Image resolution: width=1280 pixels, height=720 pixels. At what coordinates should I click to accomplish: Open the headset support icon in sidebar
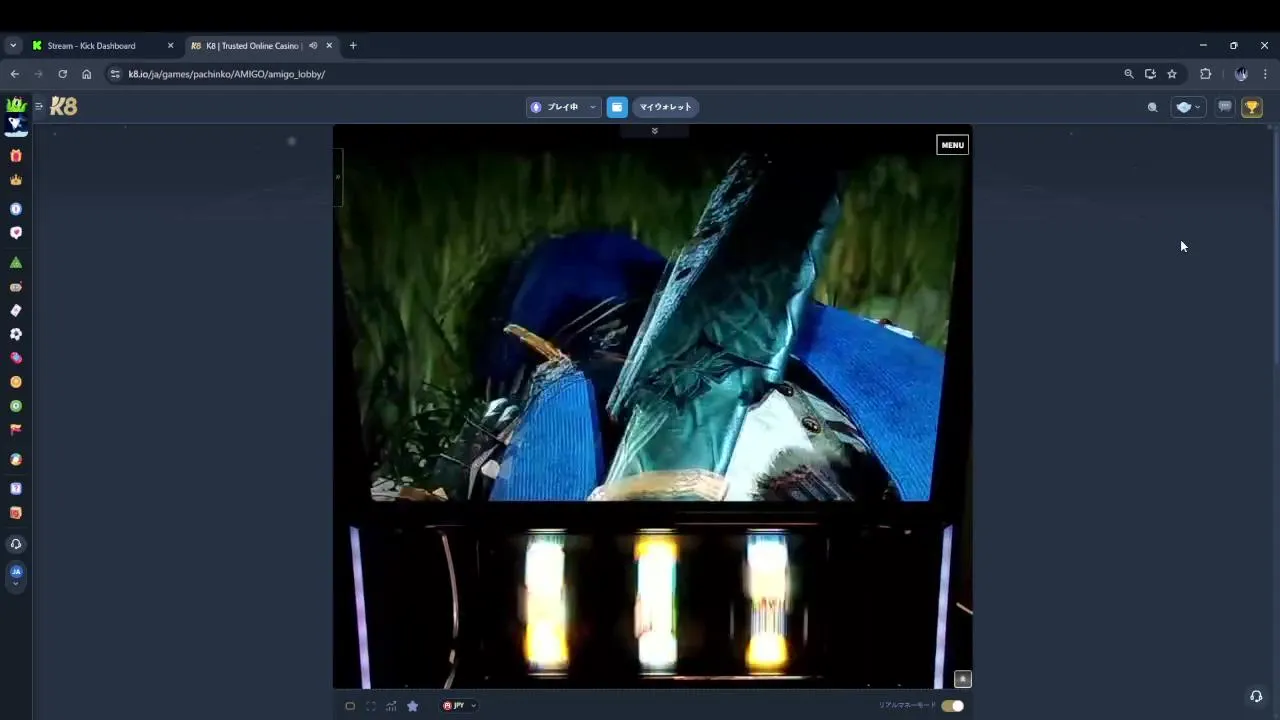(15, 544)
